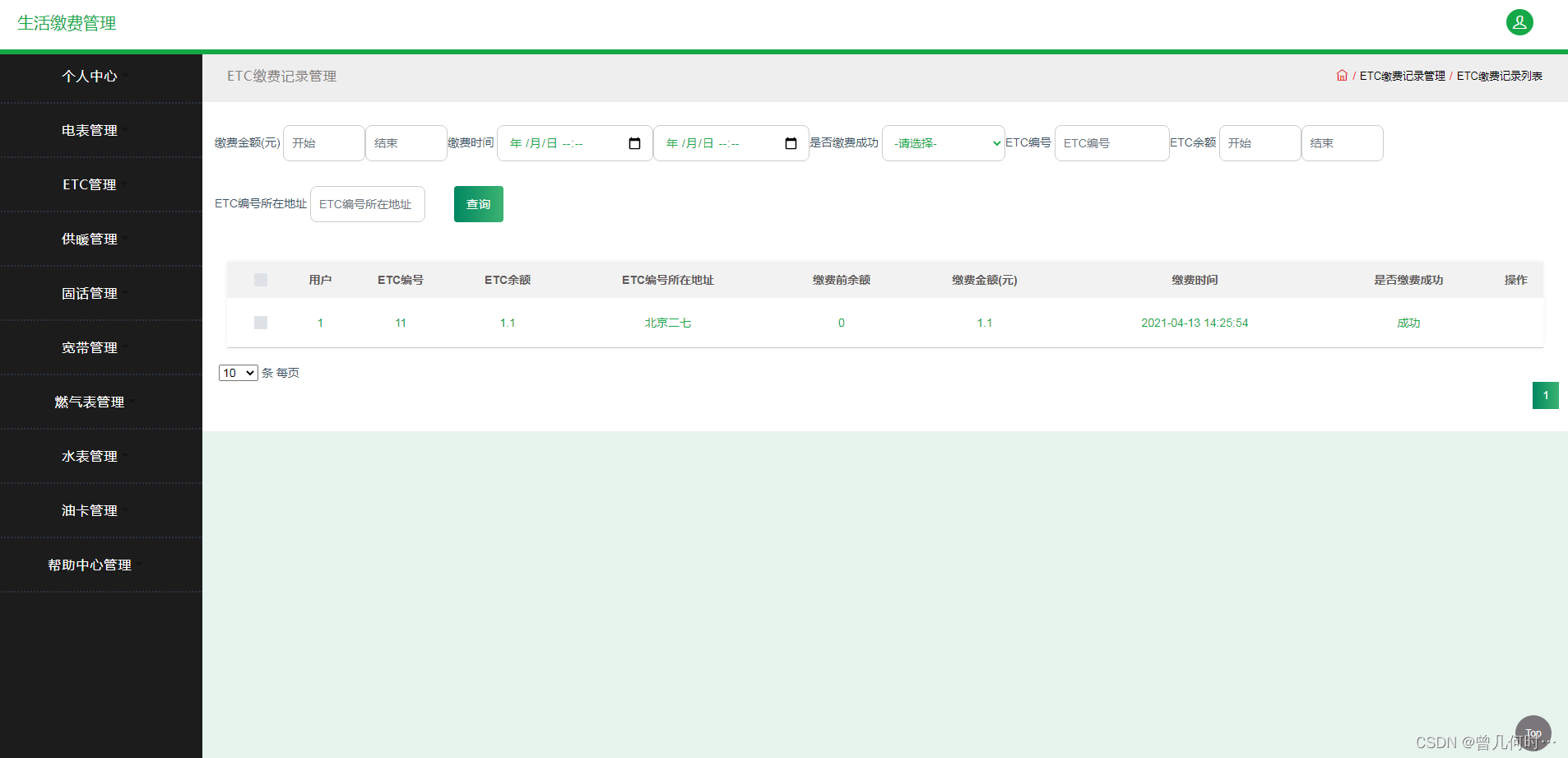Click the 缴费金额(元) column header
Image resolution: width=1568 pixels, height=758 pixels.
(985, 280)
